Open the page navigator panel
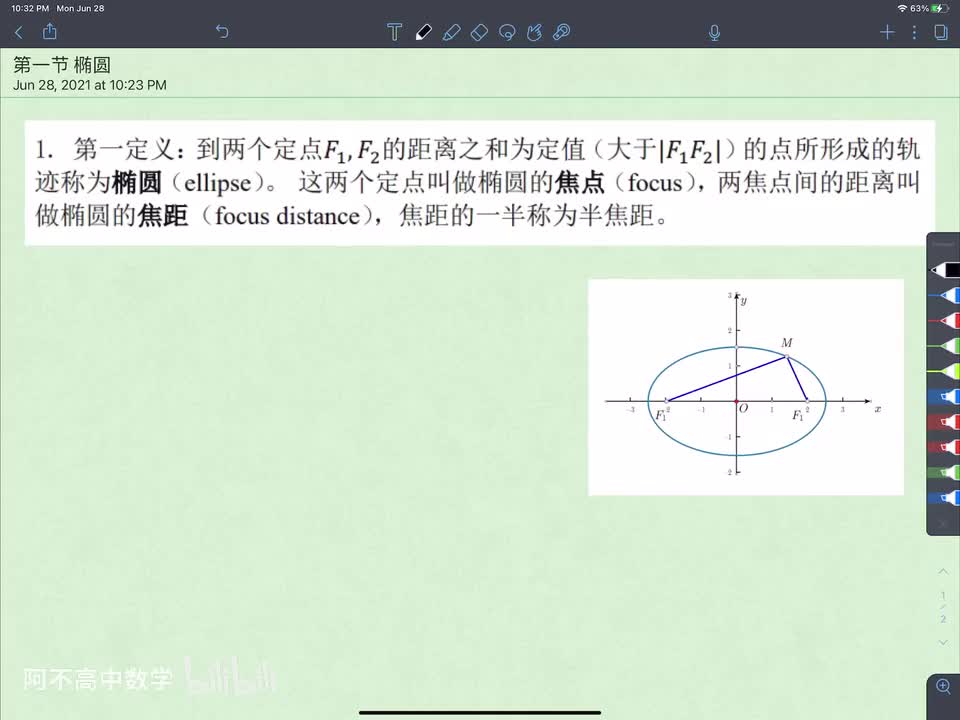Viewport: 960px width, 720px height. click(941, 32)
